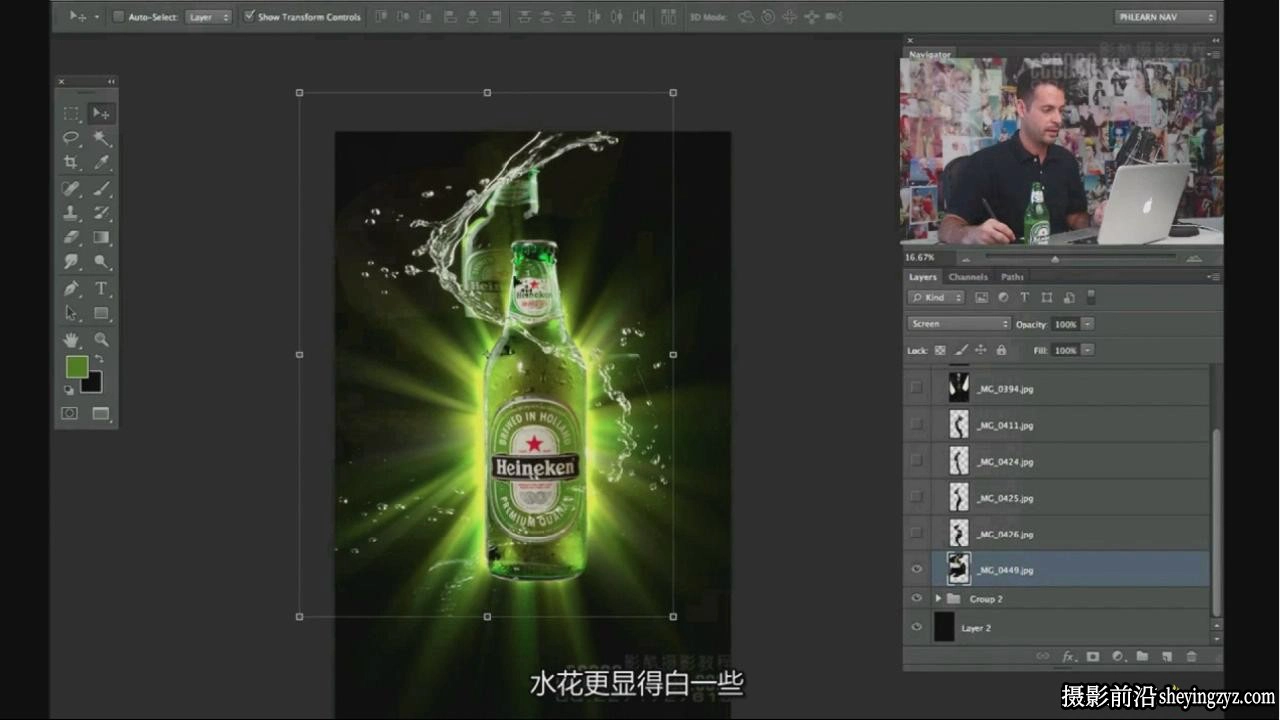Show the _MG_0394.jpg layer
The width and height of the screenshot is (1280, 720).
point(916,388)
